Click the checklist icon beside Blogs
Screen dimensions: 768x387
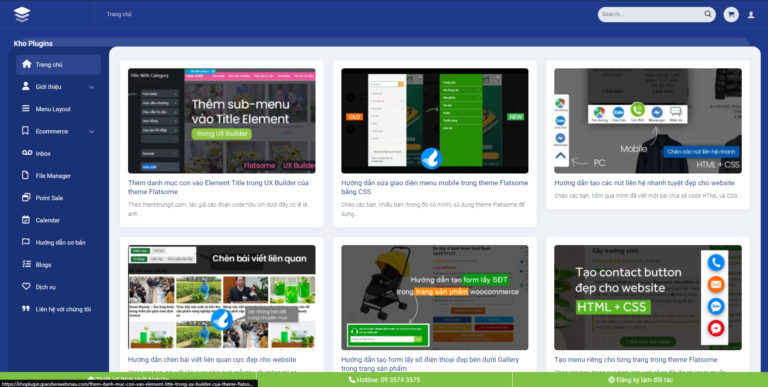point(26,264)
